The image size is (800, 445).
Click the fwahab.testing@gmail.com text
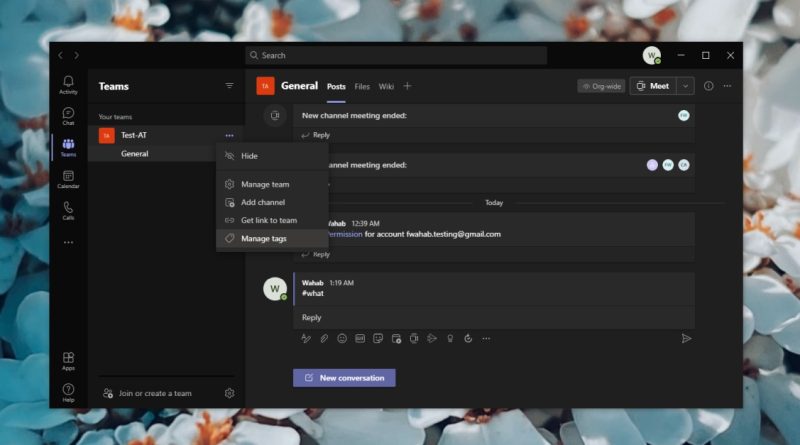pos(454,234)
